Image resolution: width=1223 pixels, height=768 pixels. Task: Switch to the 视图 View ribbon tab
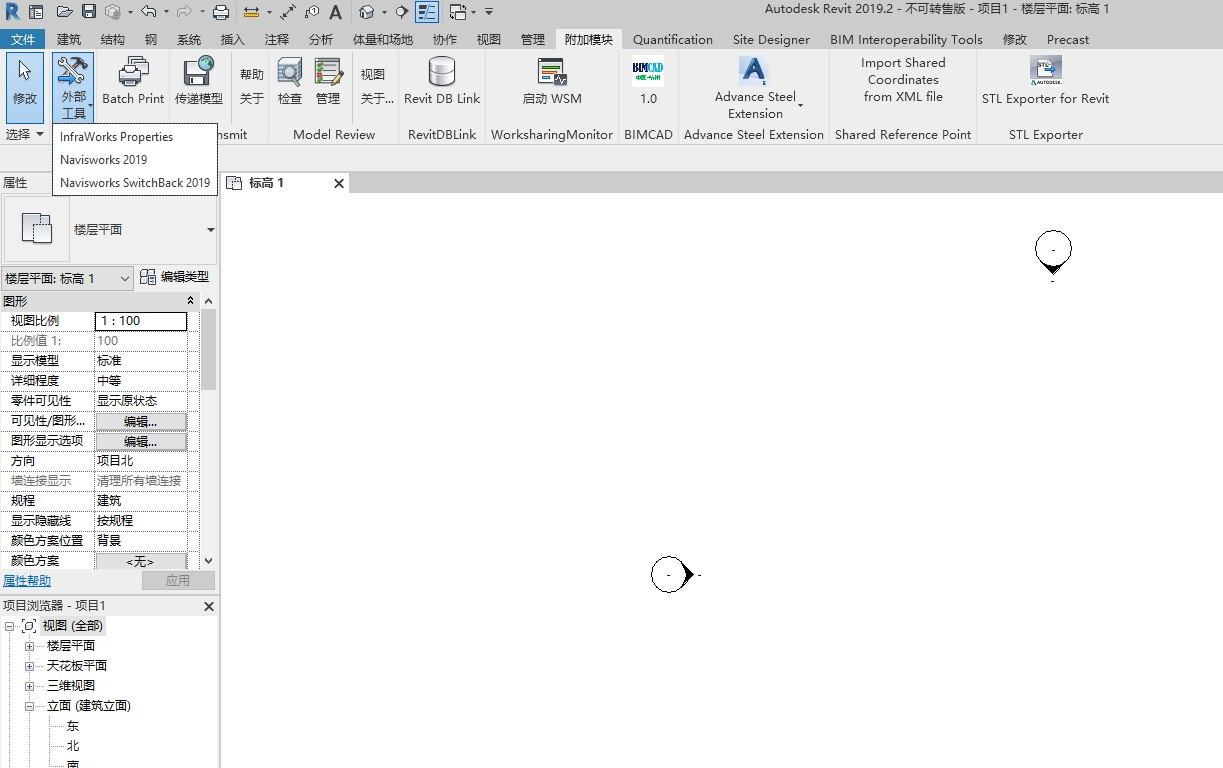coord(489,40)
